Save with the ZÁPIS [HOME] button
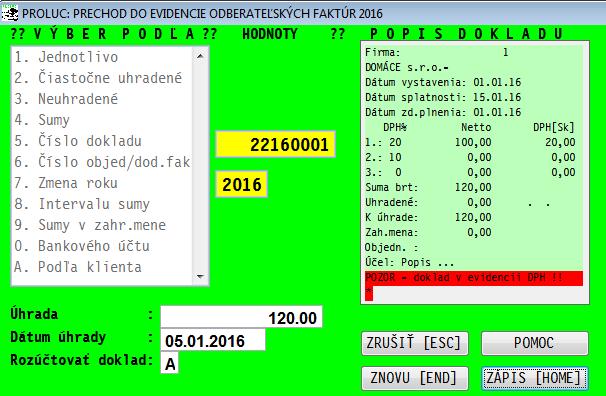Screen dimensions: 606x396 pyautogui.click(x=535, y=378)
